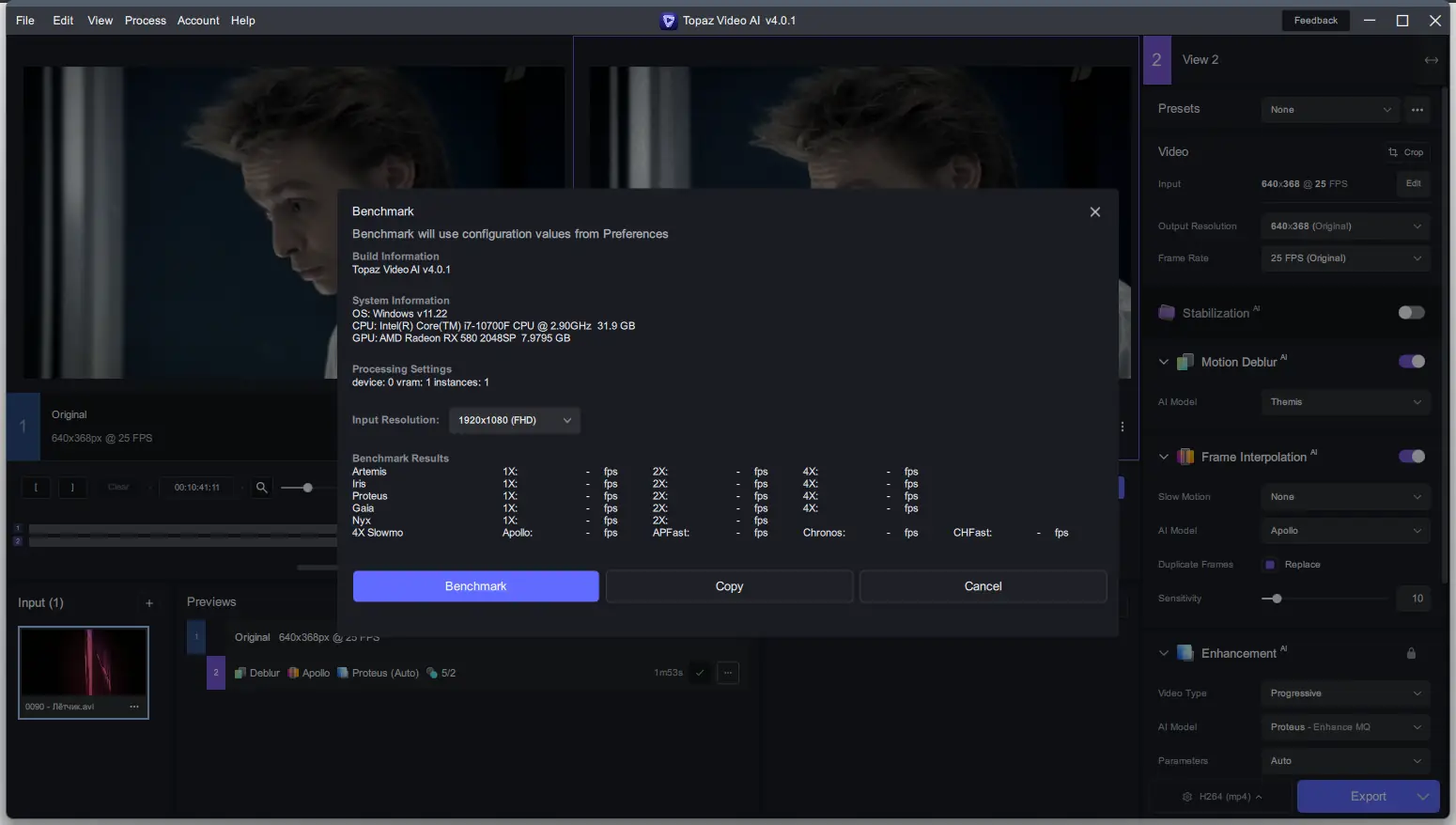
Task: Open the Slow Motion dropdown
Action: 1345,497
